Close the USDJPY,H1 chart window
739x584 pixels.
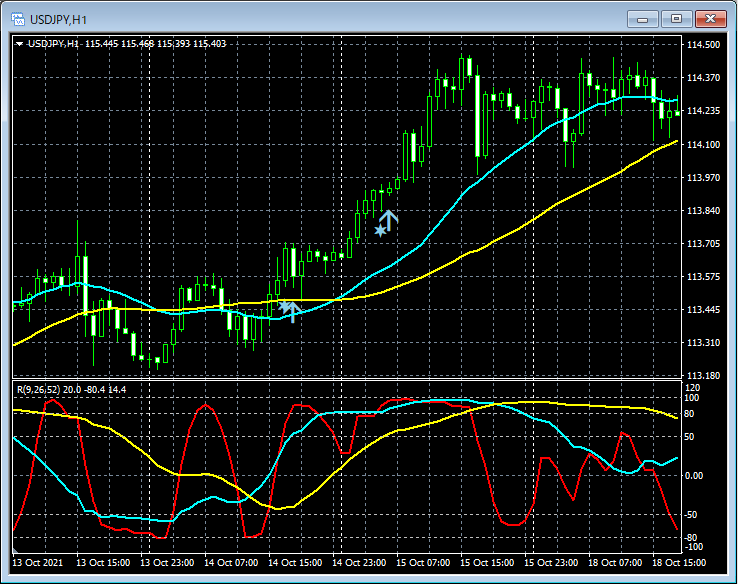click(711, 18)
